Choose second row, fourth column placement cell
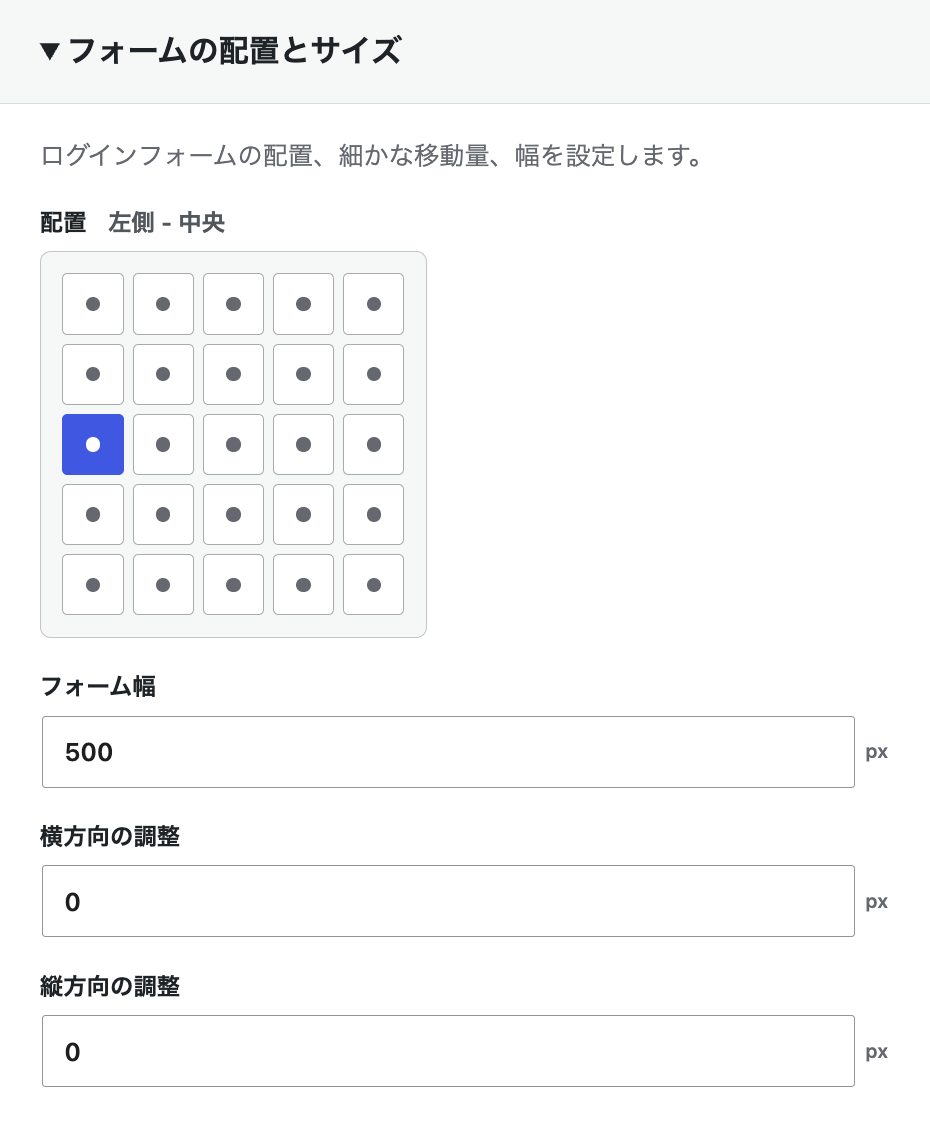This screenshot has height=1124, width=930. click(303, 374)
